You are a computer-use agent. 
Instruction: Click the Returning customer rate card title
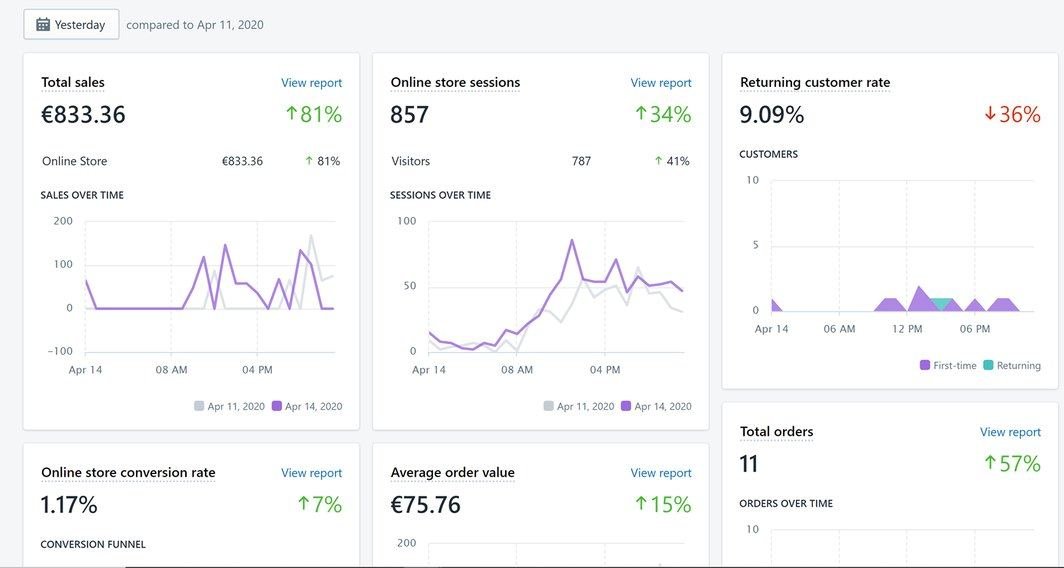[815, 83]
